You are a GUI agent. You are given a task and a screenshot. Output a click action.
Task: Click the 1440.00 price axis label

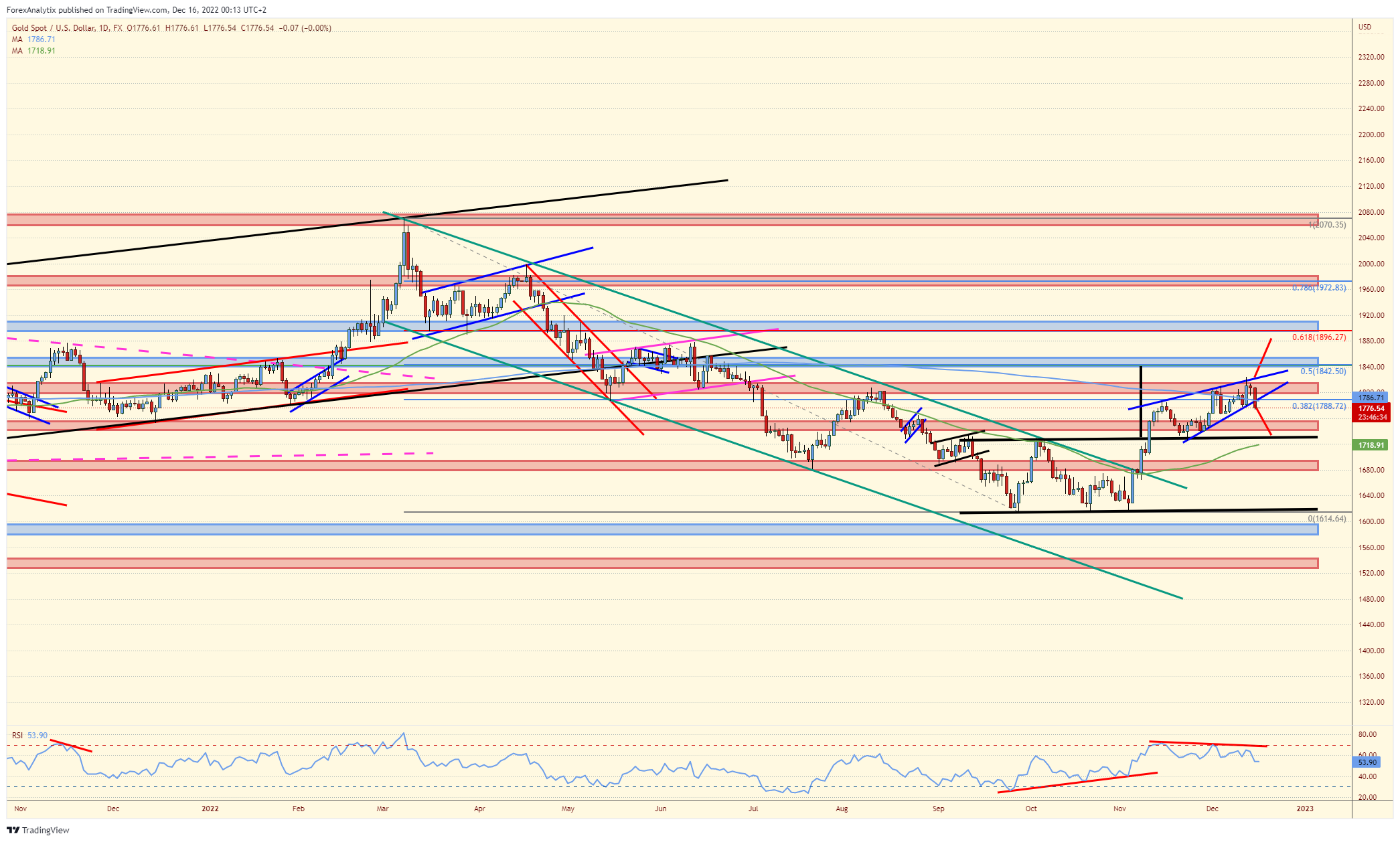coord(1371,624)
